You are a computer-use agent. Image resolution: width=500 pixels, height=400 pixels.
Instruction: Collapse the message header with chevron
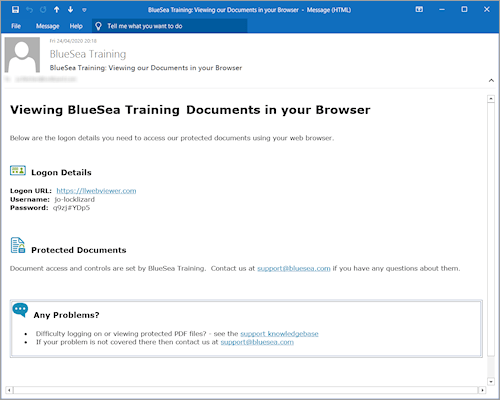click(x=491, y=80)
